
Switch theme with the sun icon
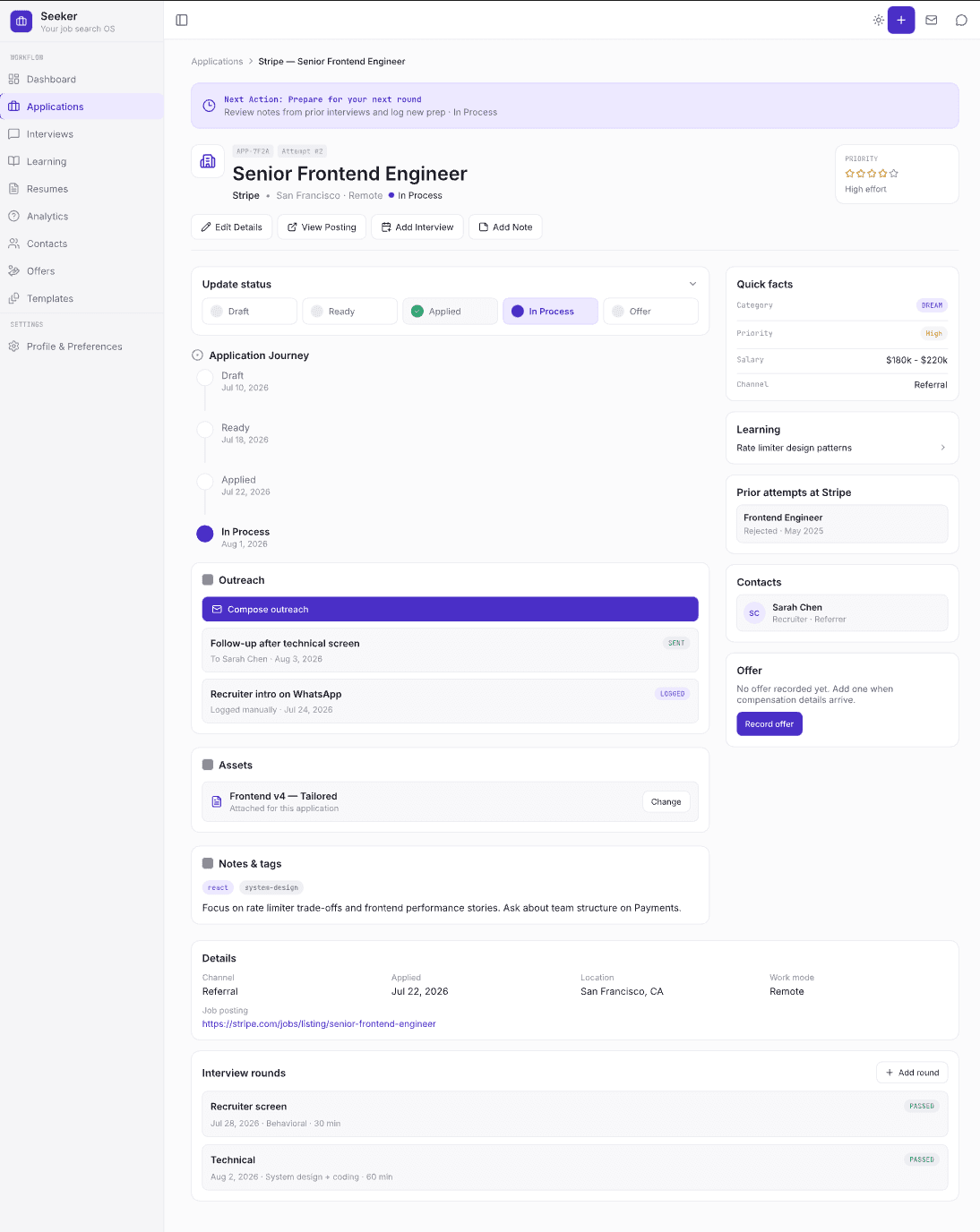879,20
